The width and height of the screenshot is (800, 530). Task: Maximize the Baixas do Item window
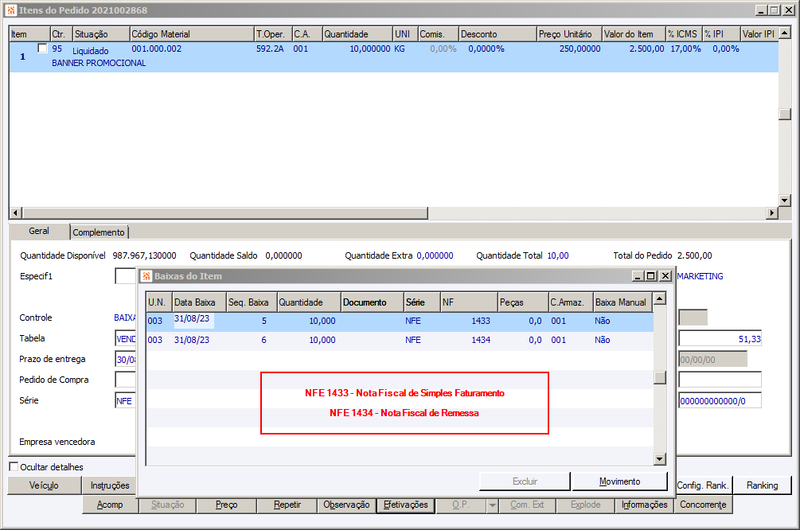pos(651,276)
